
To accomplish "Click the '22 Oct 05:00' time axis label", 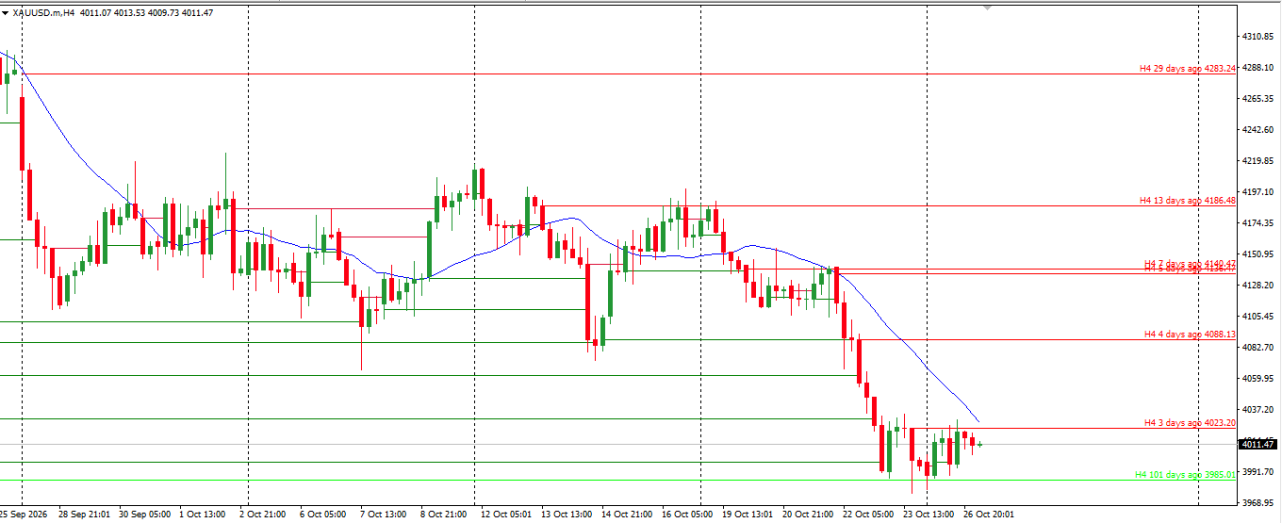I will click(868, 514).
